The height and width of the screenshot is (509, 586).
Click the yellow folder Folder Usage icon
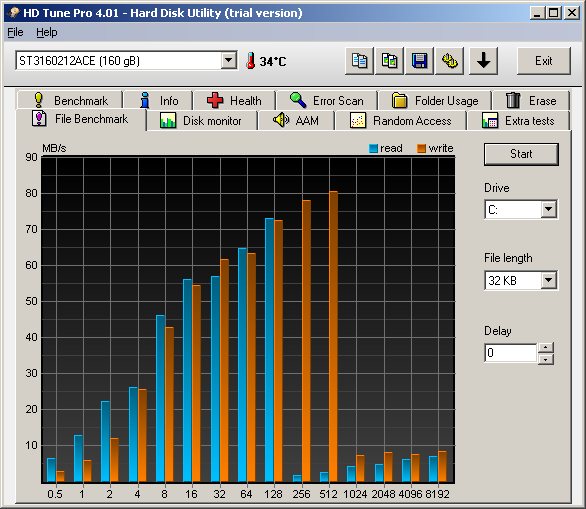pos(400,100)
